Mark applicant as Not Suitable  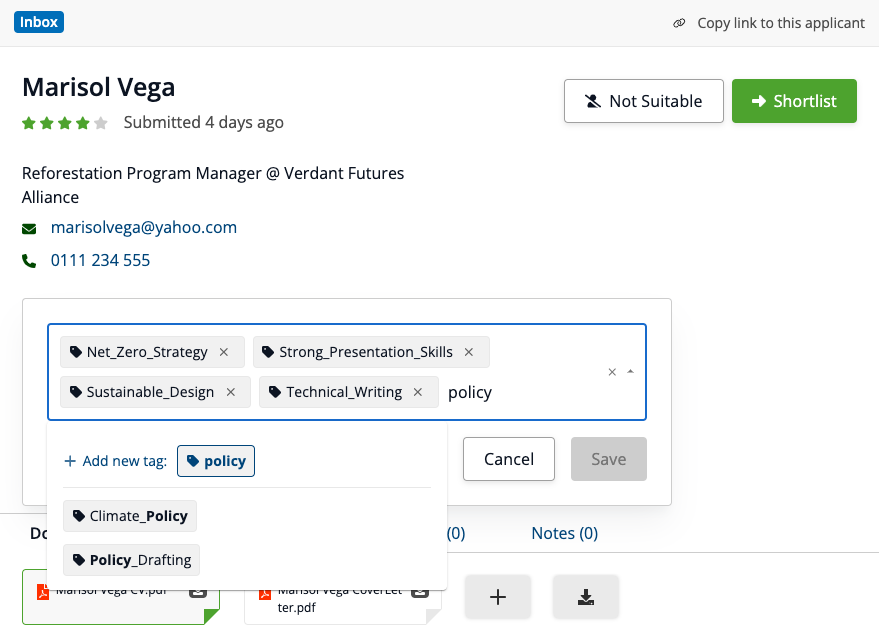[643, 101]
